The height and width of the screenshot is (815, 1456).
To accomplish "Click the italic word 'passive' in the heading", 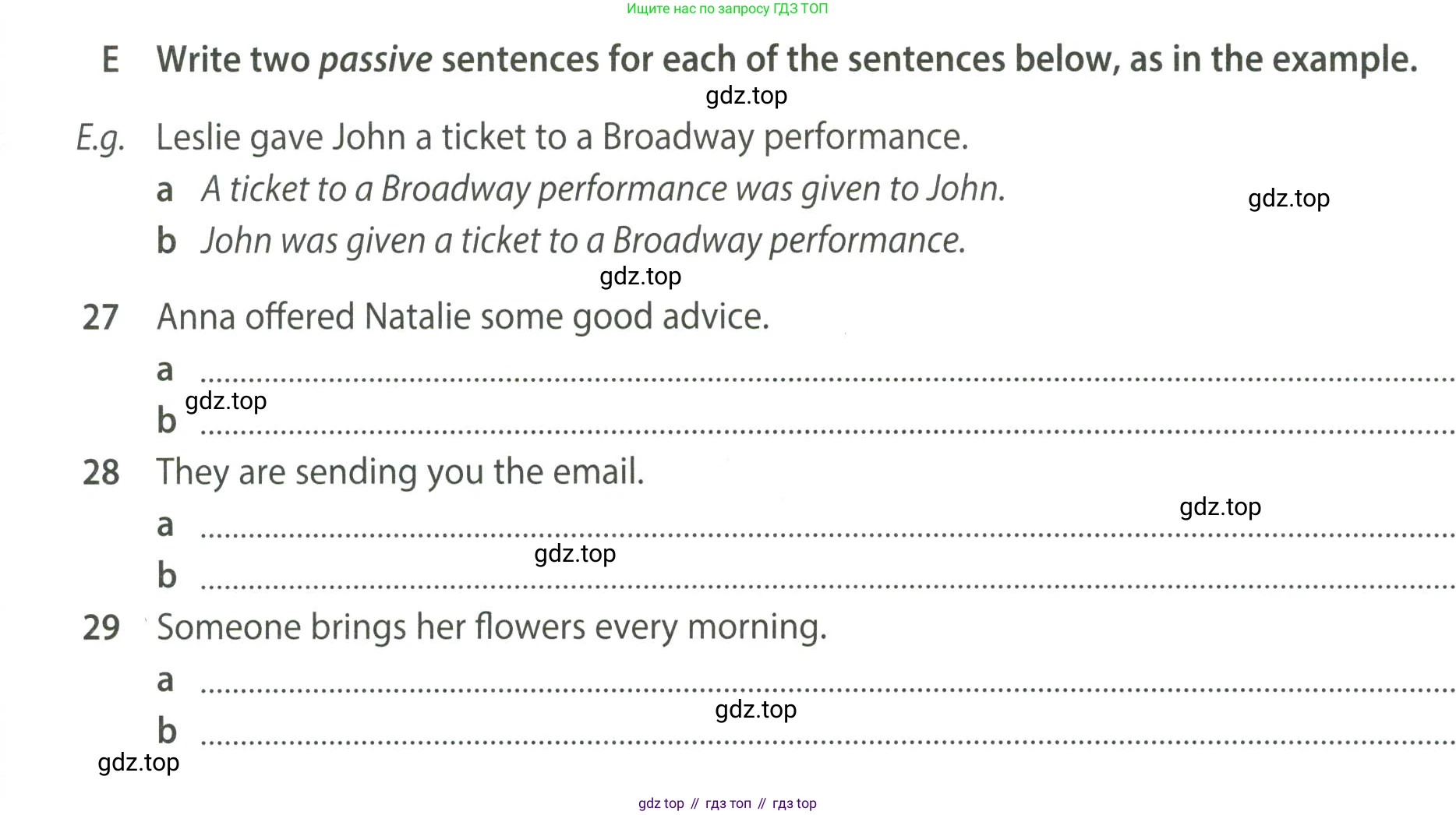I will coord(376,60).
